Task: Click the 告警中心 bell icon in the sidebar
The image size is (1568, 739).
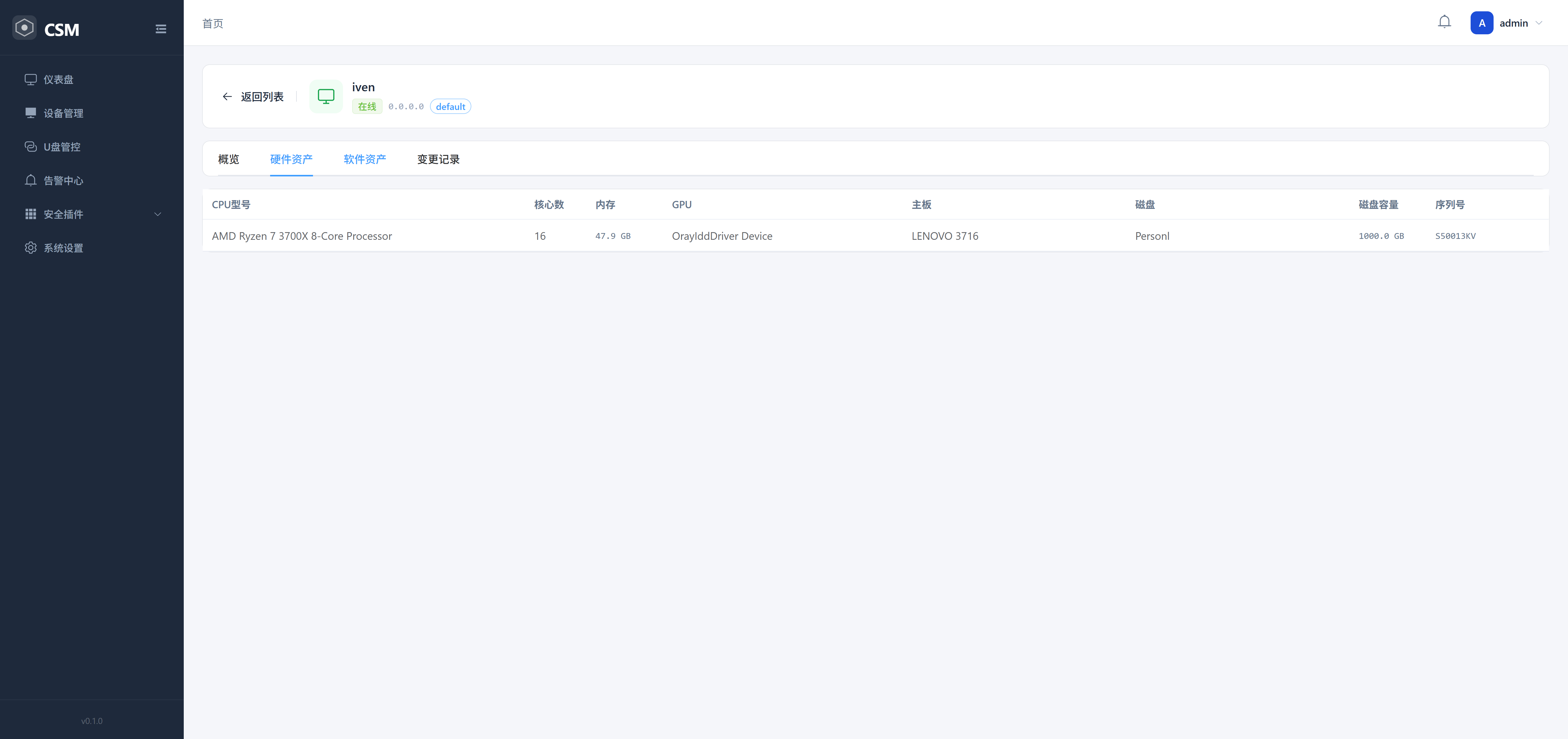Action: coord(30,180)
